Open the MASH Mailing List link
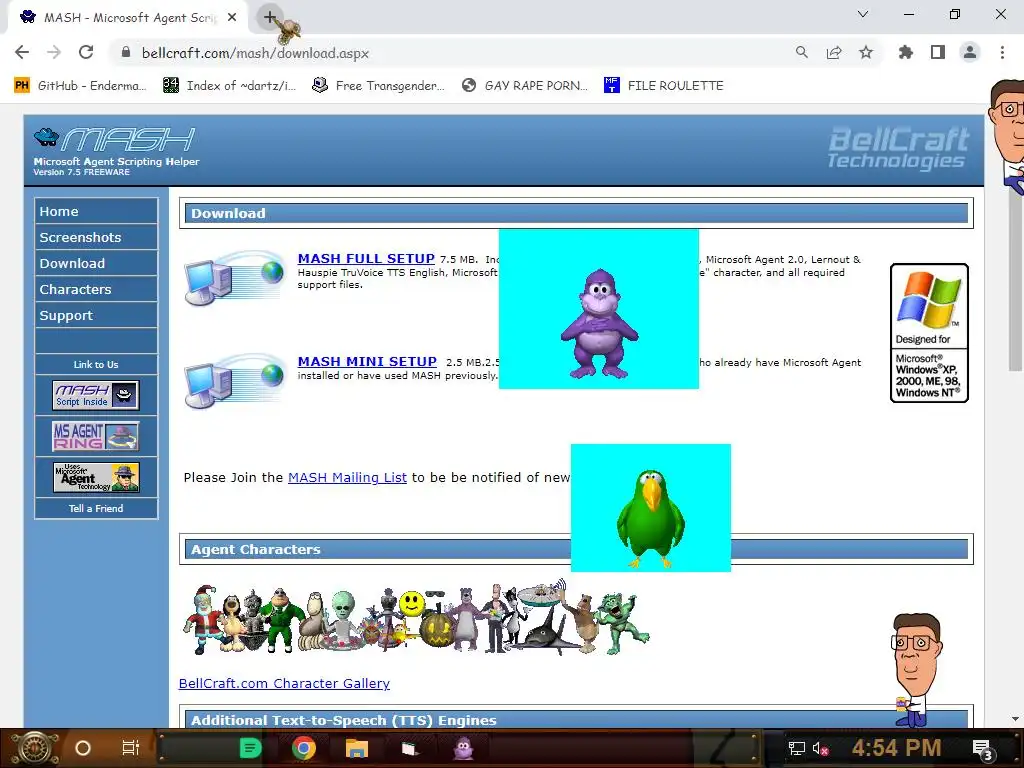Viewport: 1024px width, 768px height. click(347, 477)
